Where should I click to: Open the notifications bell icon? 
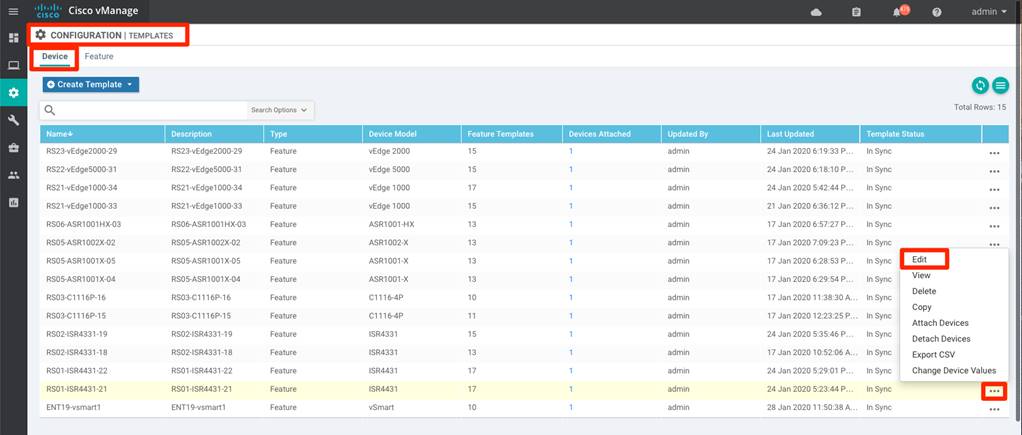[x=898, y=12]
